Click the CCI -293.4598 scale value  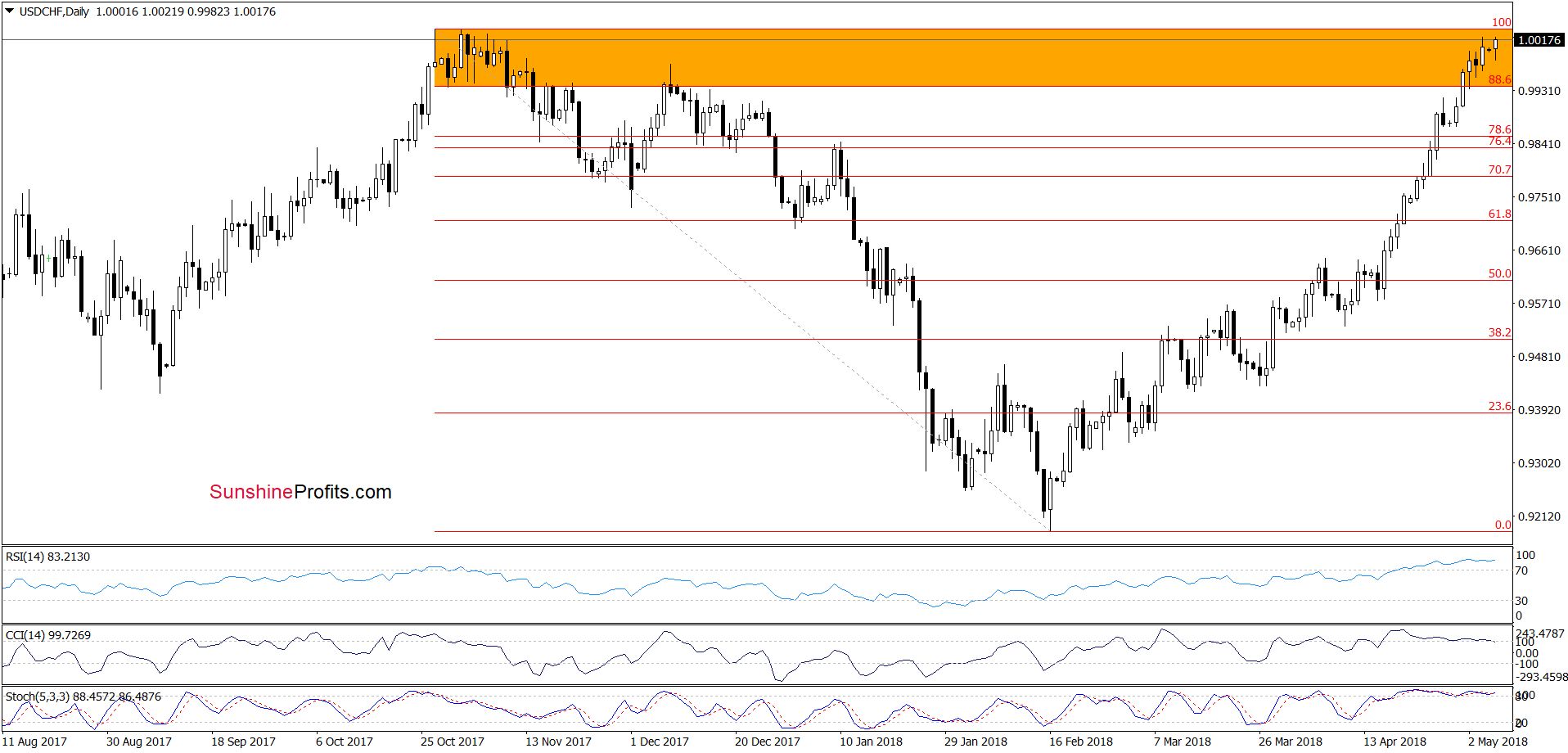1542,677
